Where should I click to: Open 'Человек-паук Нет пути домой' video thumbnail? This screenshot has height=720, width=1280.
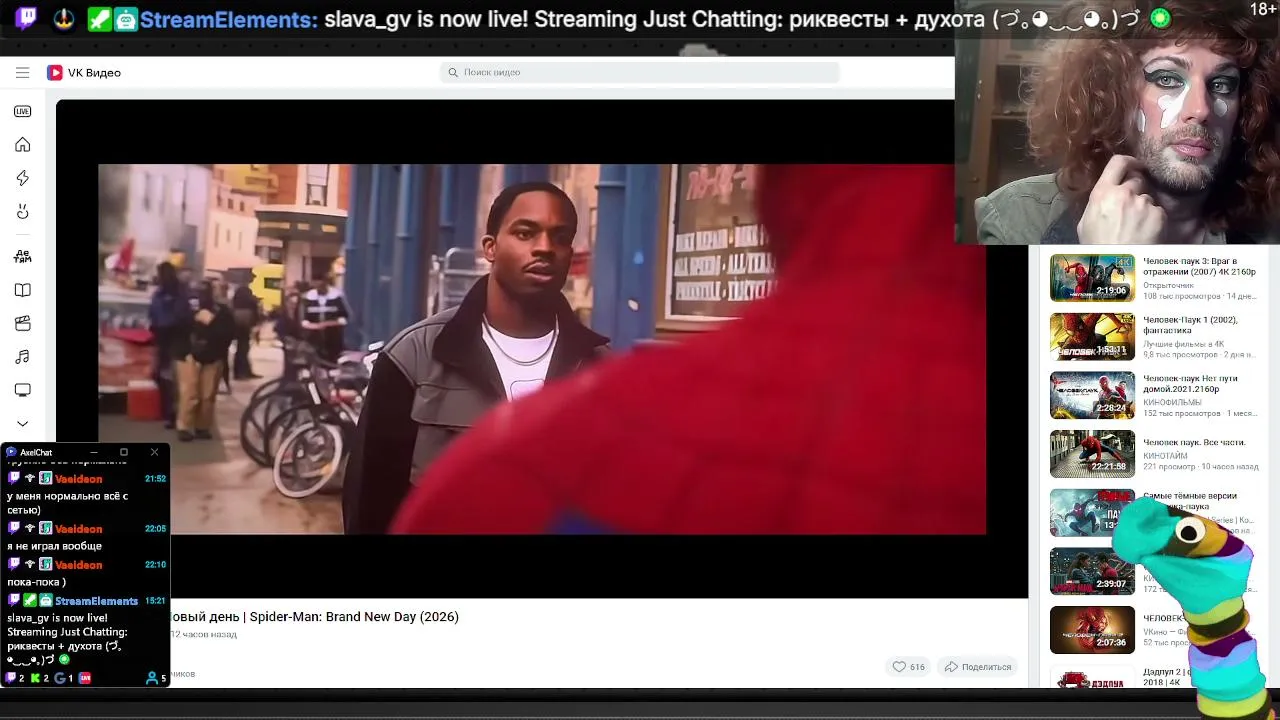pos(1092,395)
